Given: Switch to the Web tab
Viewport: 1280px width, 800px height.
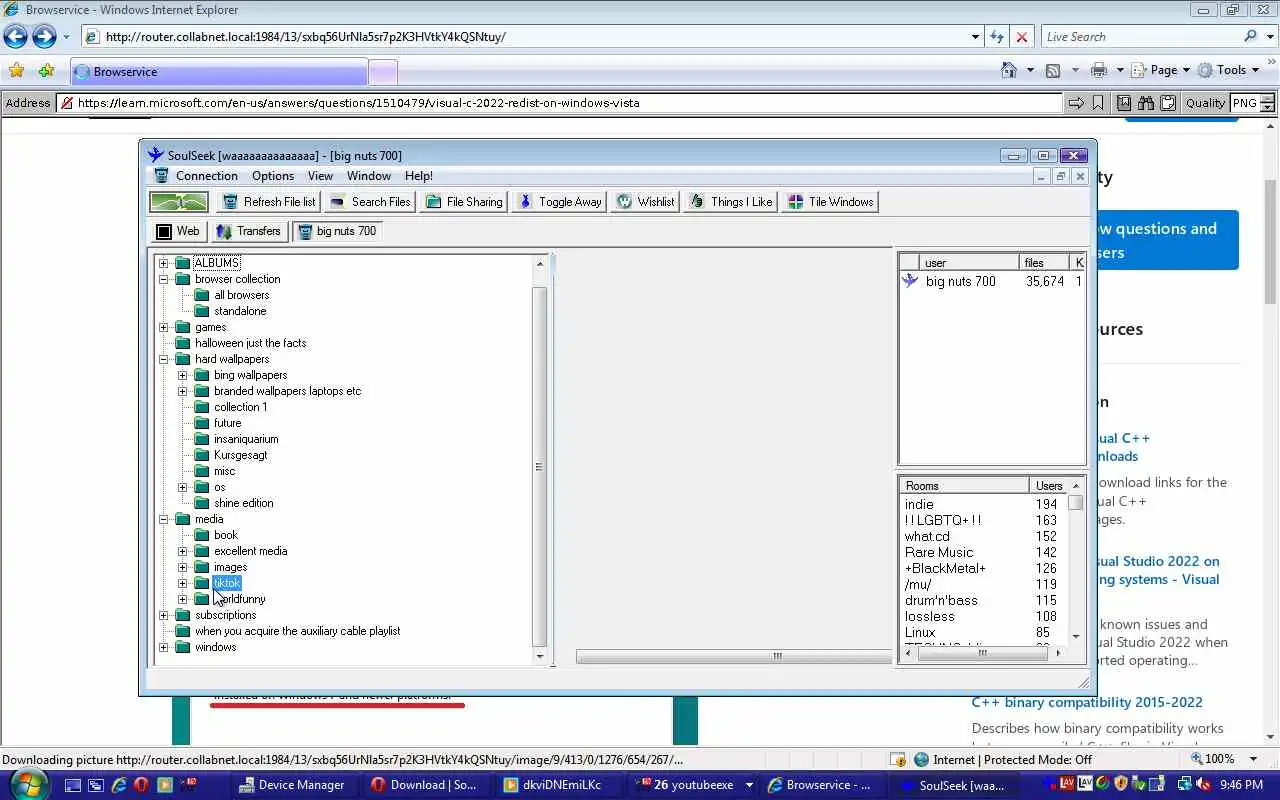Looking at the screenshot, I should pyautogui.click(x=178, y=231).
